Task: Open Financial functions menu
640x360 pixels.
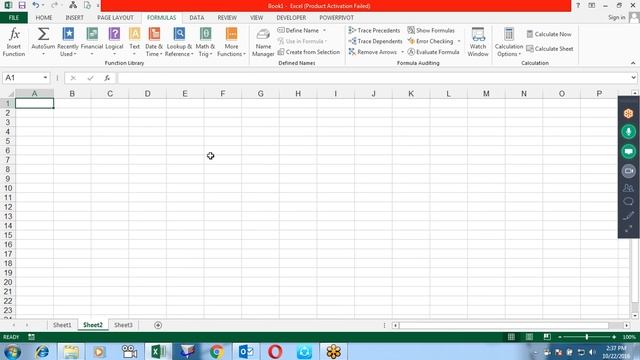Action: click(x=92, y=42)
